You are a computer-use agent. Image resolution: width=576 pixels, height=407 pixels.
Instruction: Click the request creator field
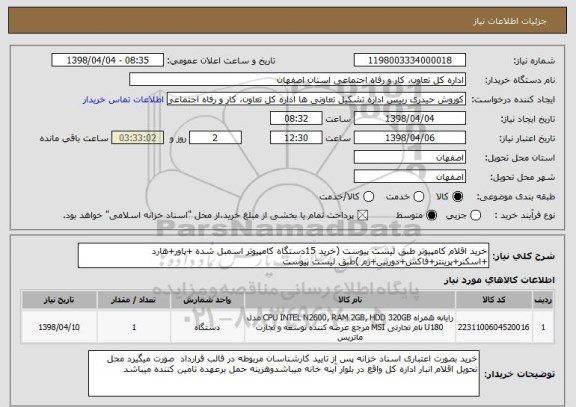316,99
